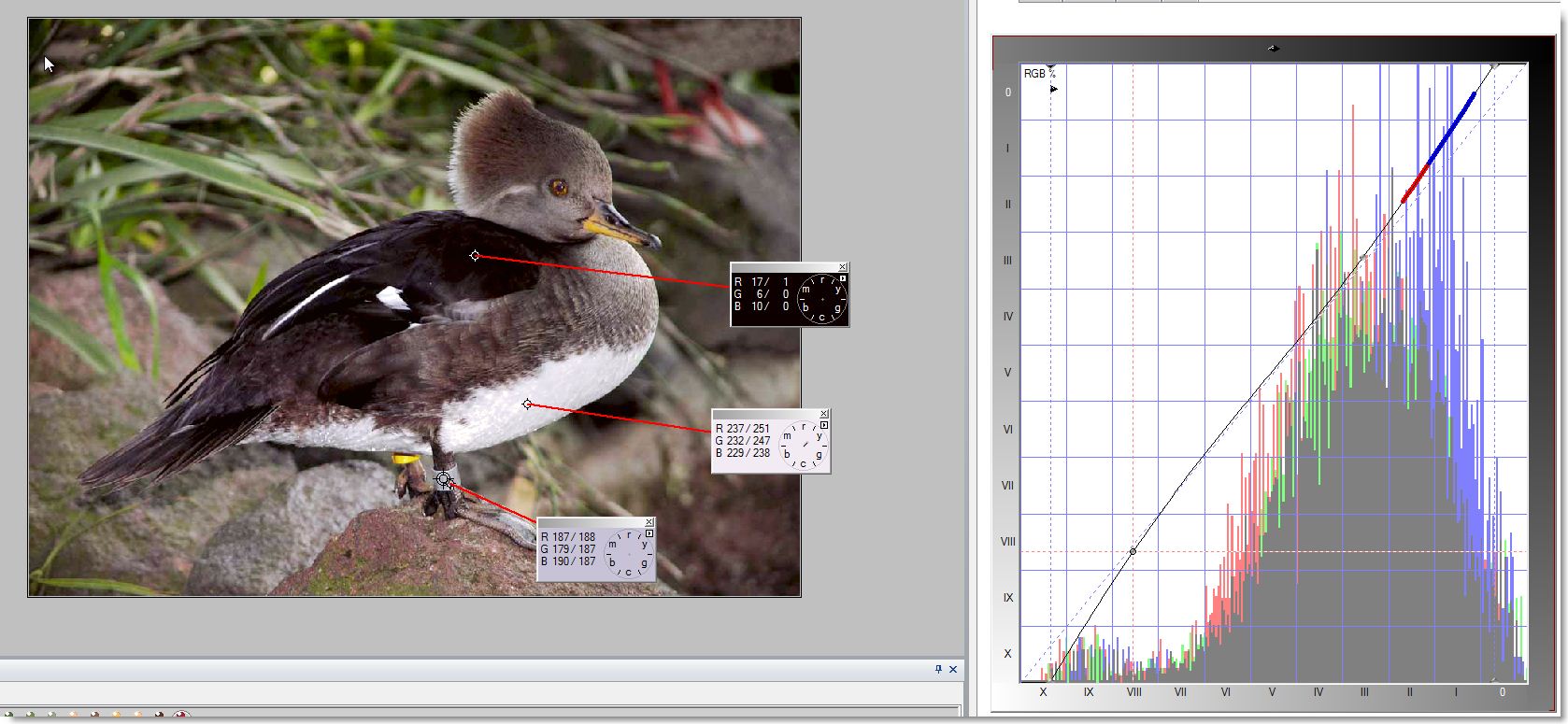Click the blue highlighted segment of the curve
Viewport: 1568px width, 724px height.
click(1453, 128)
